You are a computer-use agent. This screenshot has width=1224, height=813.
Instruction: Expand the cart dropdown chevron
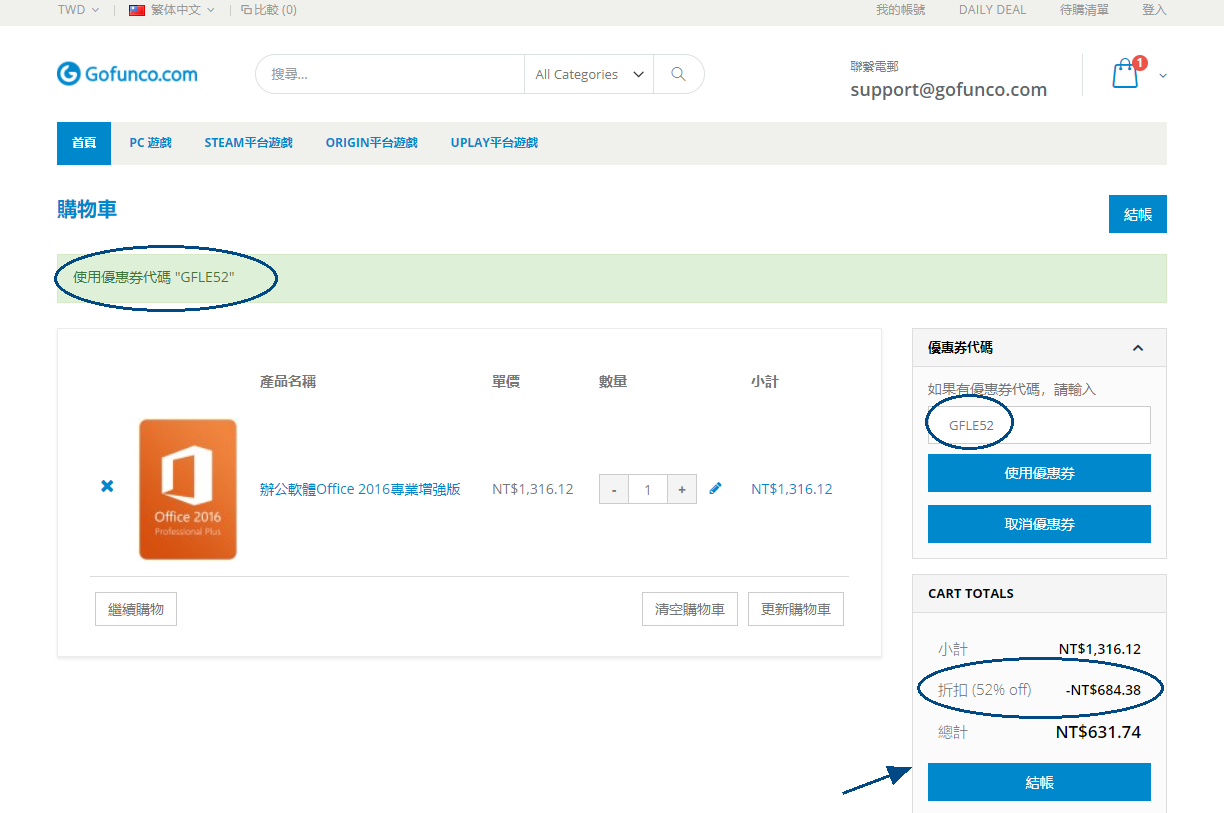click(1163, 75)
